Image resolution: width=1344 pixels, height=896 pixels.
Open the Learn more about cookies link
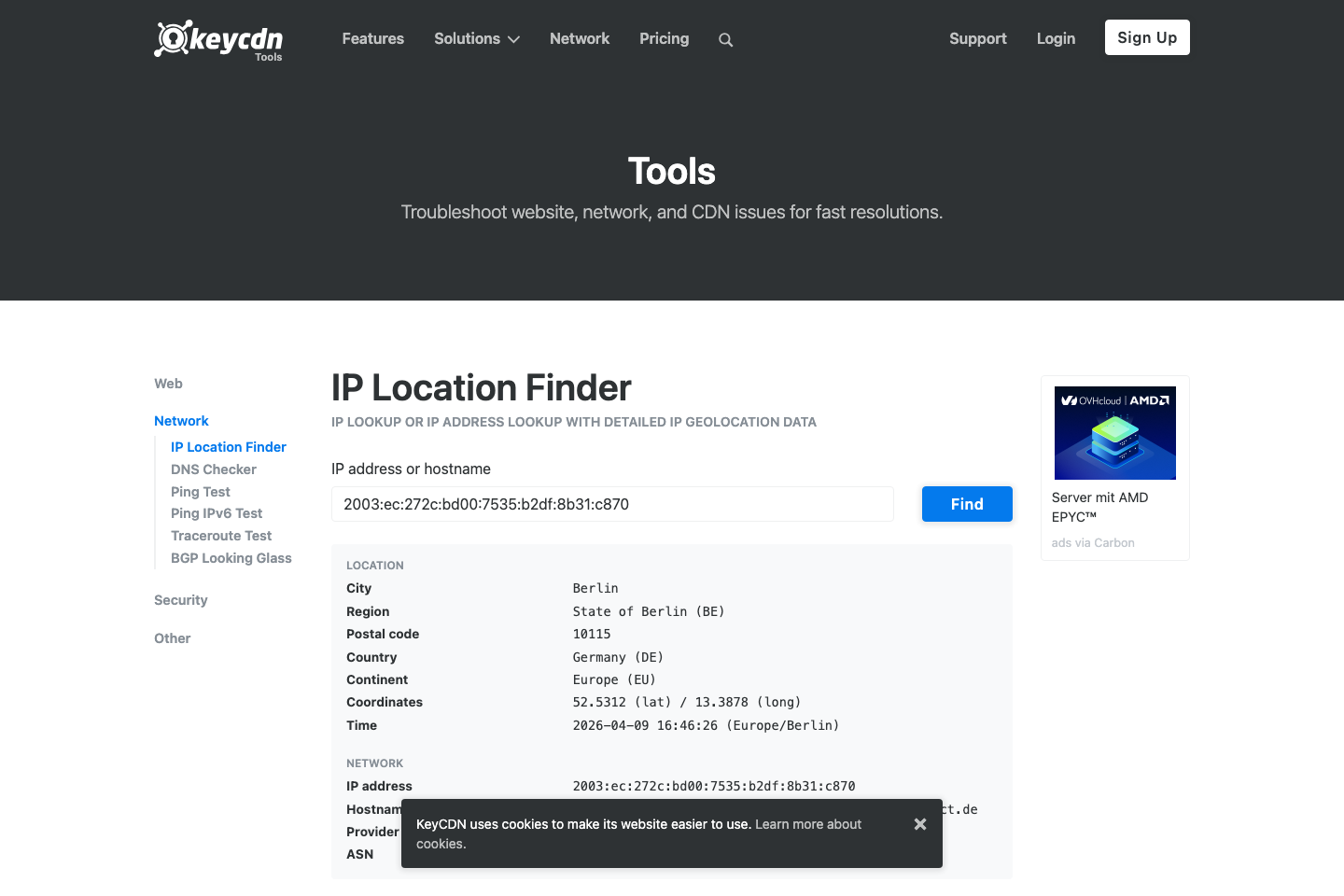point(808,824)
